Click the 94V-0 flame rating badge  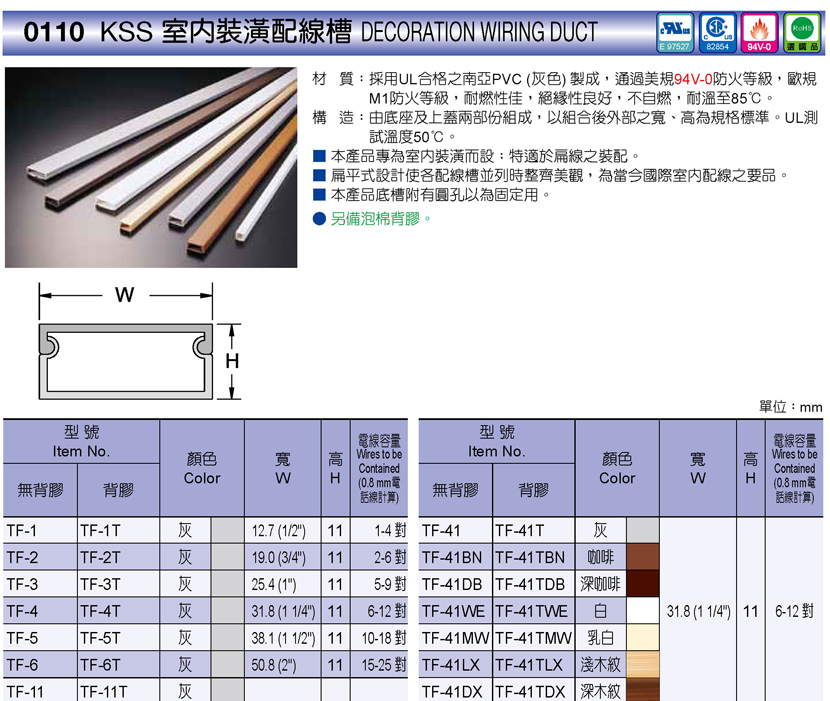759,33
